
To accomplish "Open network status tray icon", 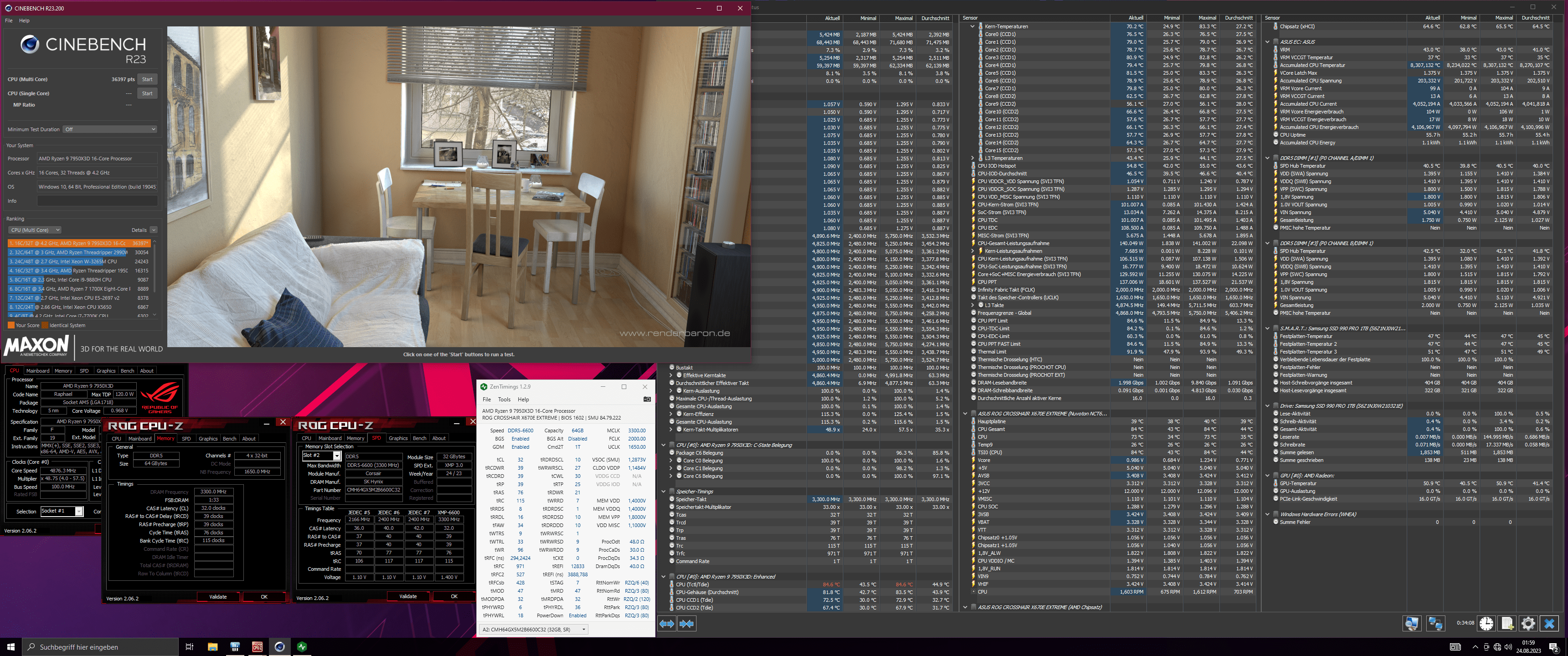I will [x=1497, y=647].
